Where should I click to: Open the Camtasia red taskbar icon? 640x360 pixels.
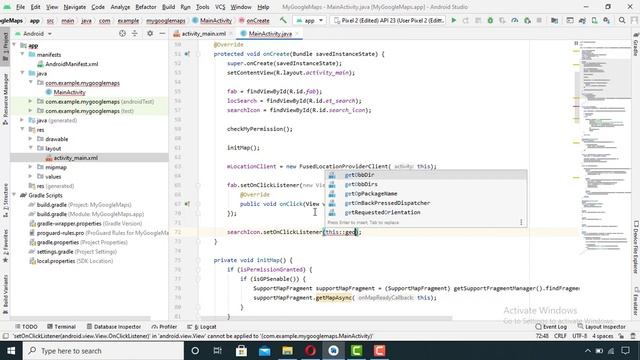[380, 351]
